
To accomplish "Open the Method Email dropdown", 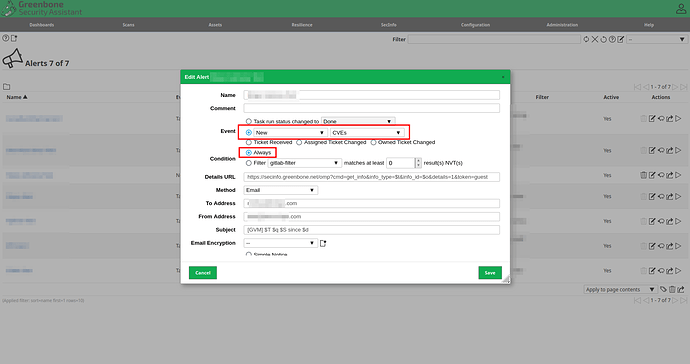I will tap(281, 190).
